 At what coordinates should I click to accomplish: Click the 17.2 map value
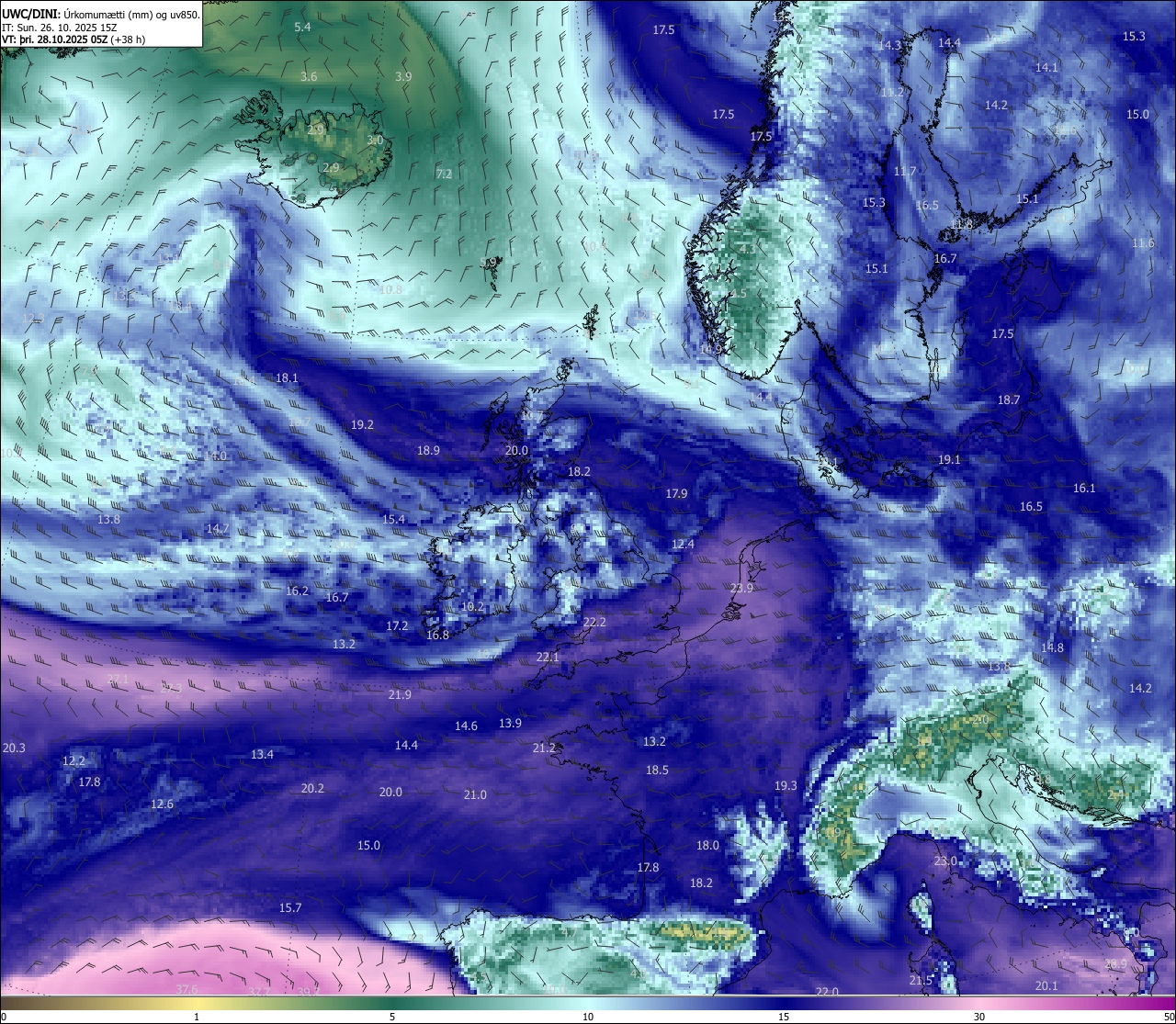(397, 626)
